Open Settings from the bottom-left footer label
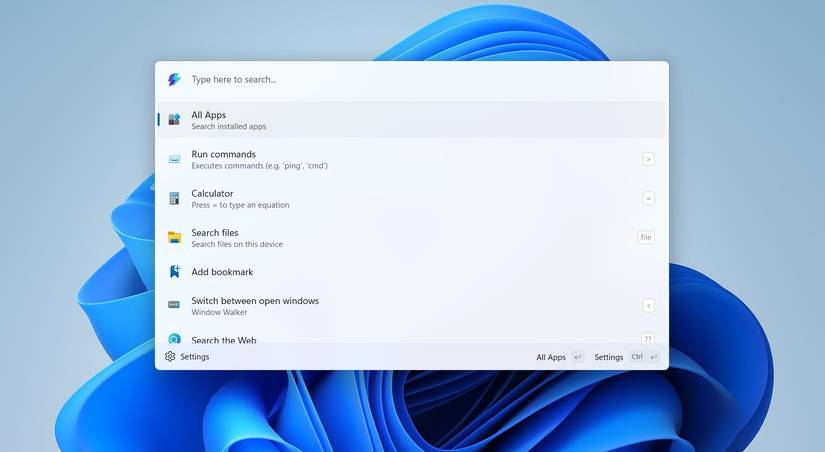The width and height of the screenshot is (825, 452). (195, 357)
